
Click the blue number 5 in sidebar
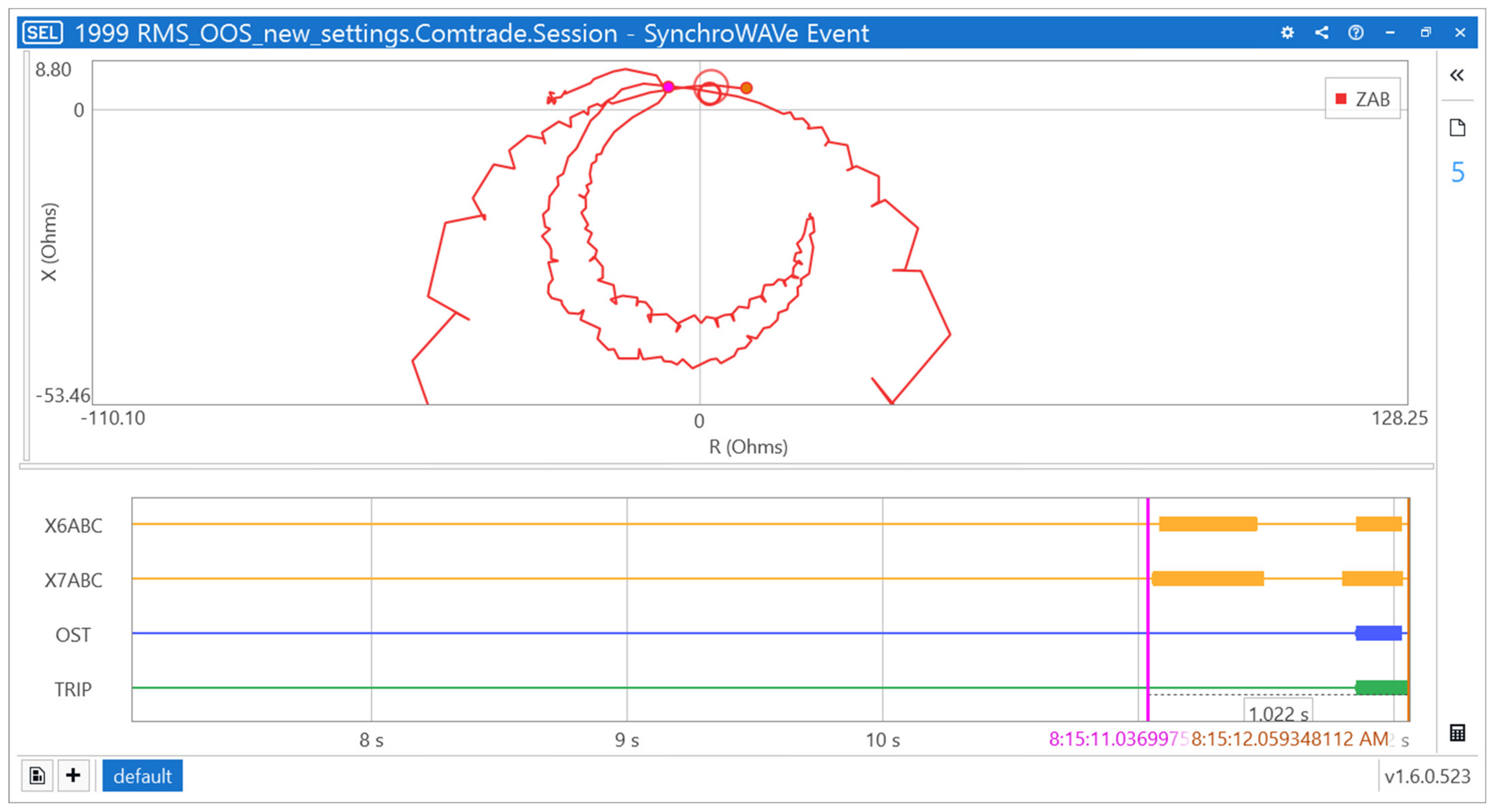[1457, 172]
